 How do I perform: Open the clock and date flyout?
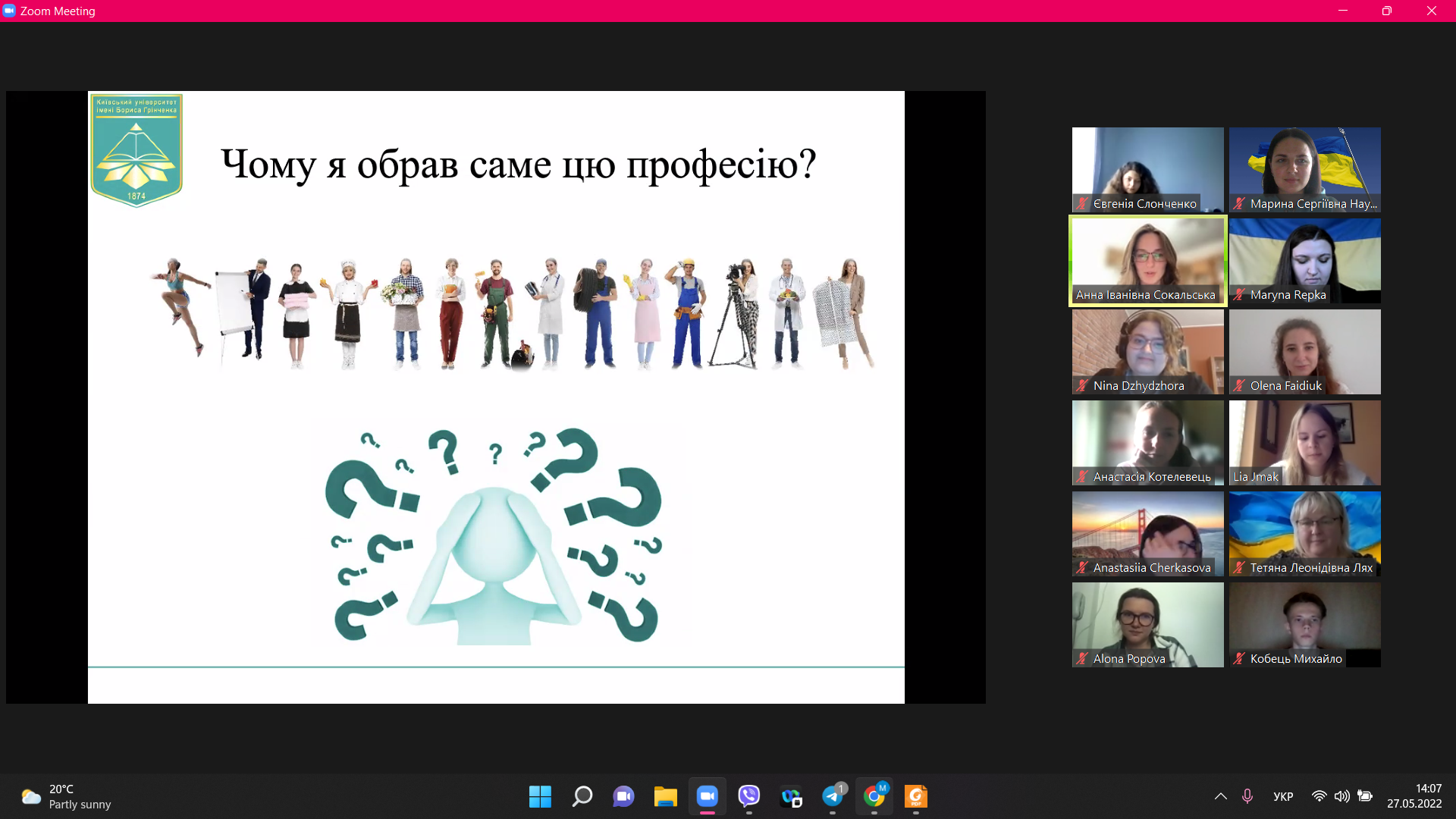pos(1414,796)
